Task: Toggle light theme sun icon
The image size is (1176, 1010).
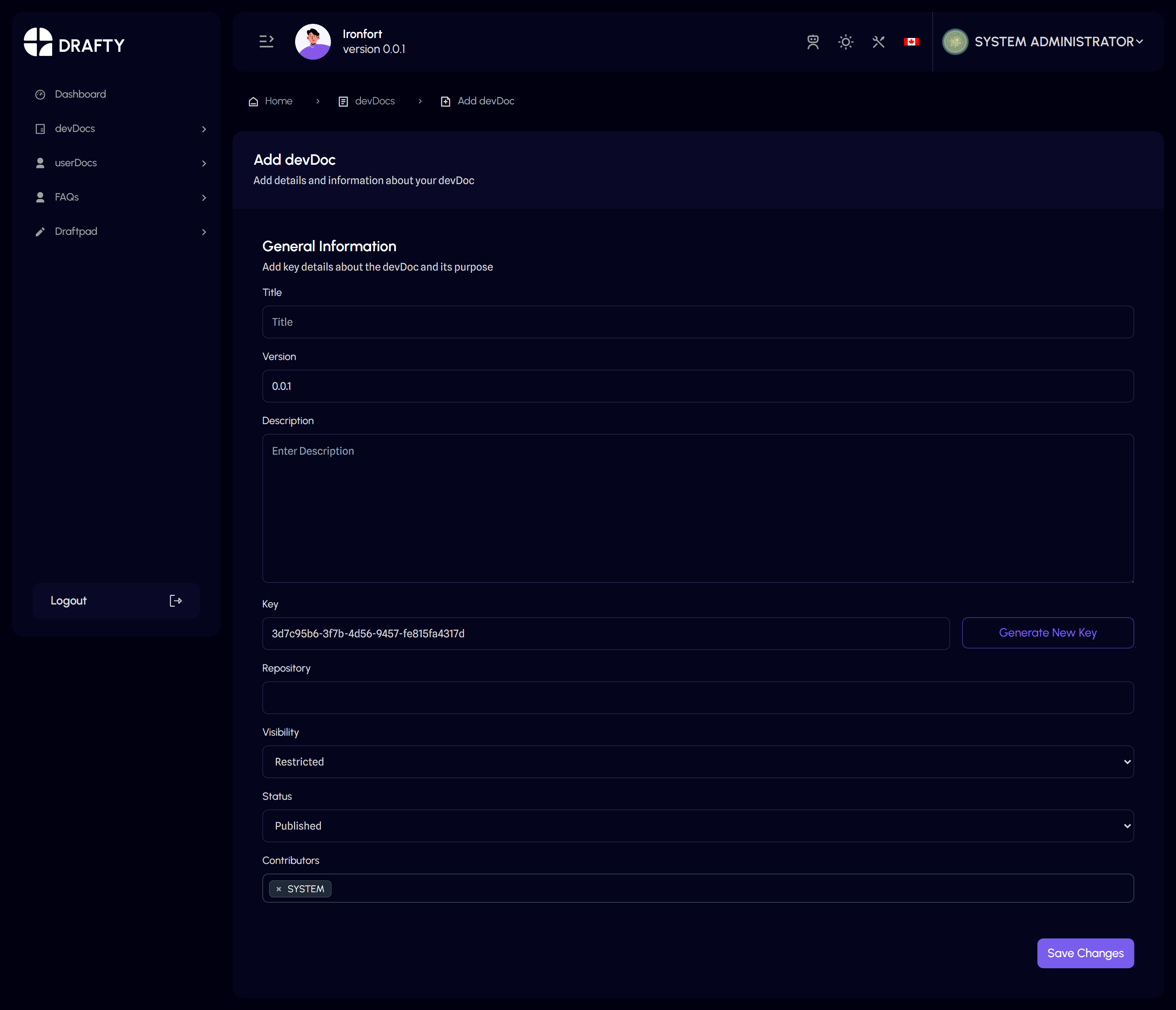Action: (846, 42)
